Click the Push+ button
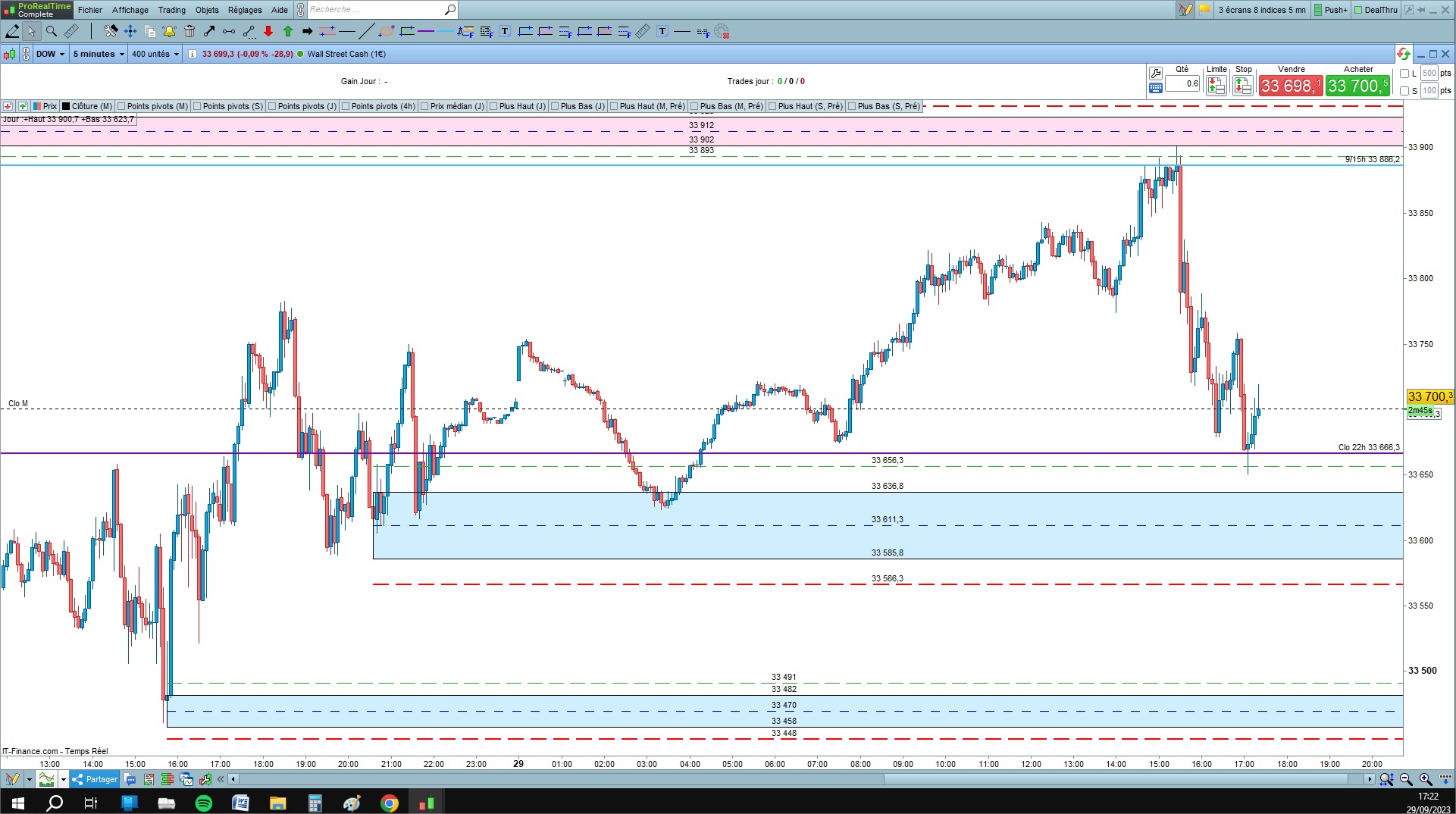The width and height of the screenshot is (1456, 814). [1331, 10]
